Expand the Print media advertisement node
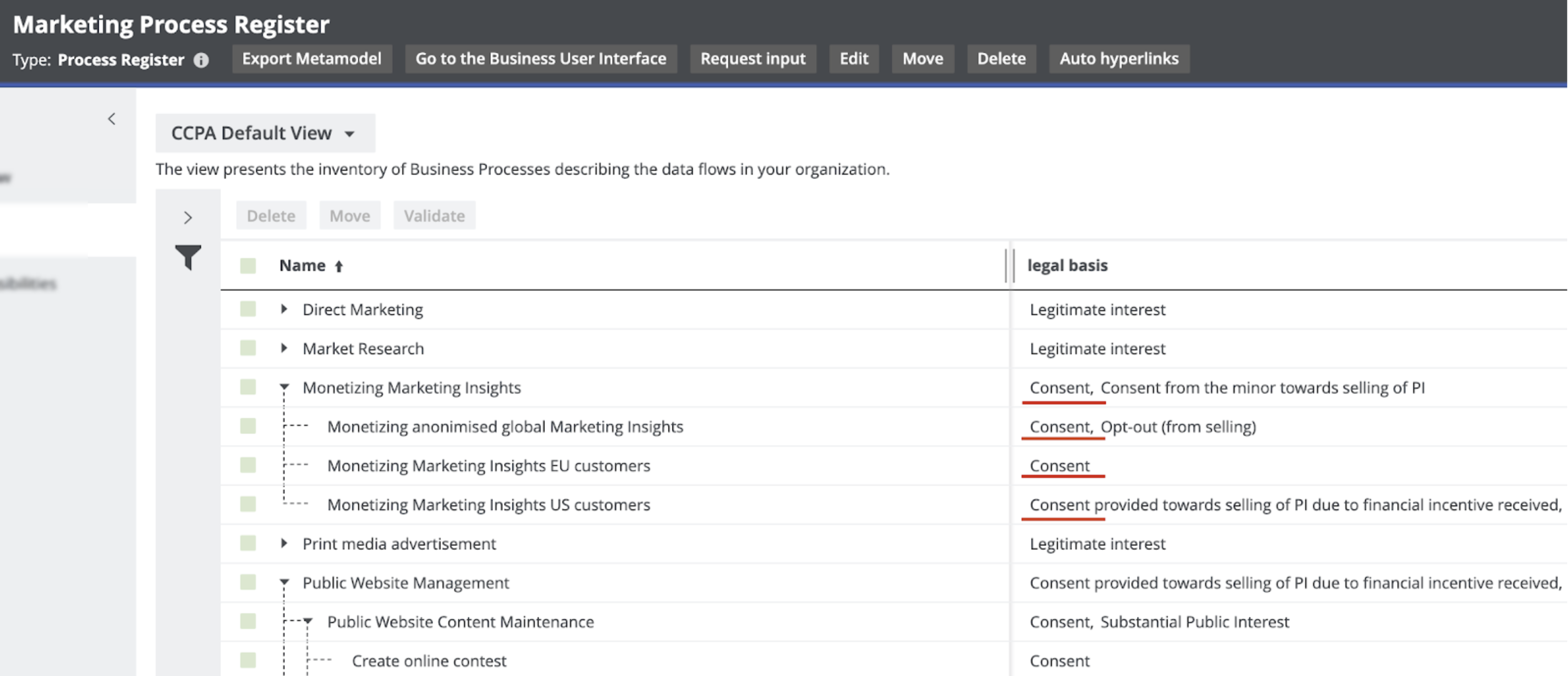The width and height of the screenshot is (1568, 676). [284, 543]
